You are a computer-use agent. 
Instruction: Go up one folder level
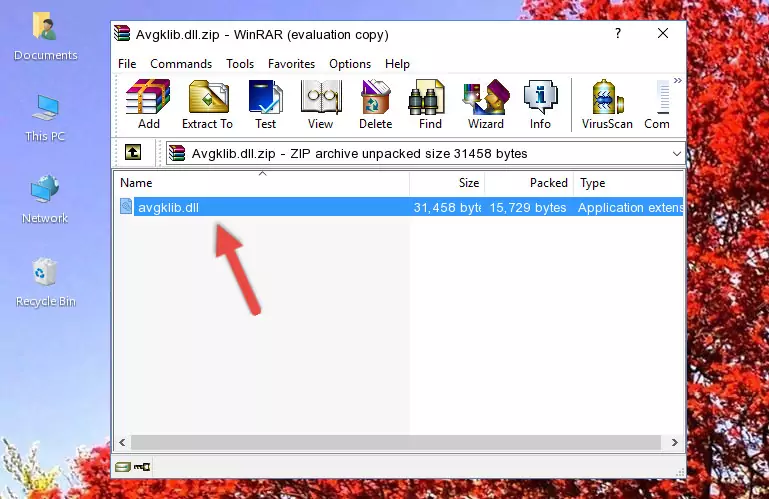point(133,153)
